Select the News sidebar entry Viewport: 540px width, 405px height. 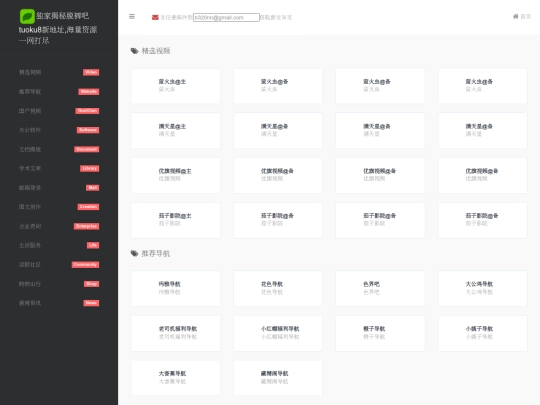coord(59,303)
